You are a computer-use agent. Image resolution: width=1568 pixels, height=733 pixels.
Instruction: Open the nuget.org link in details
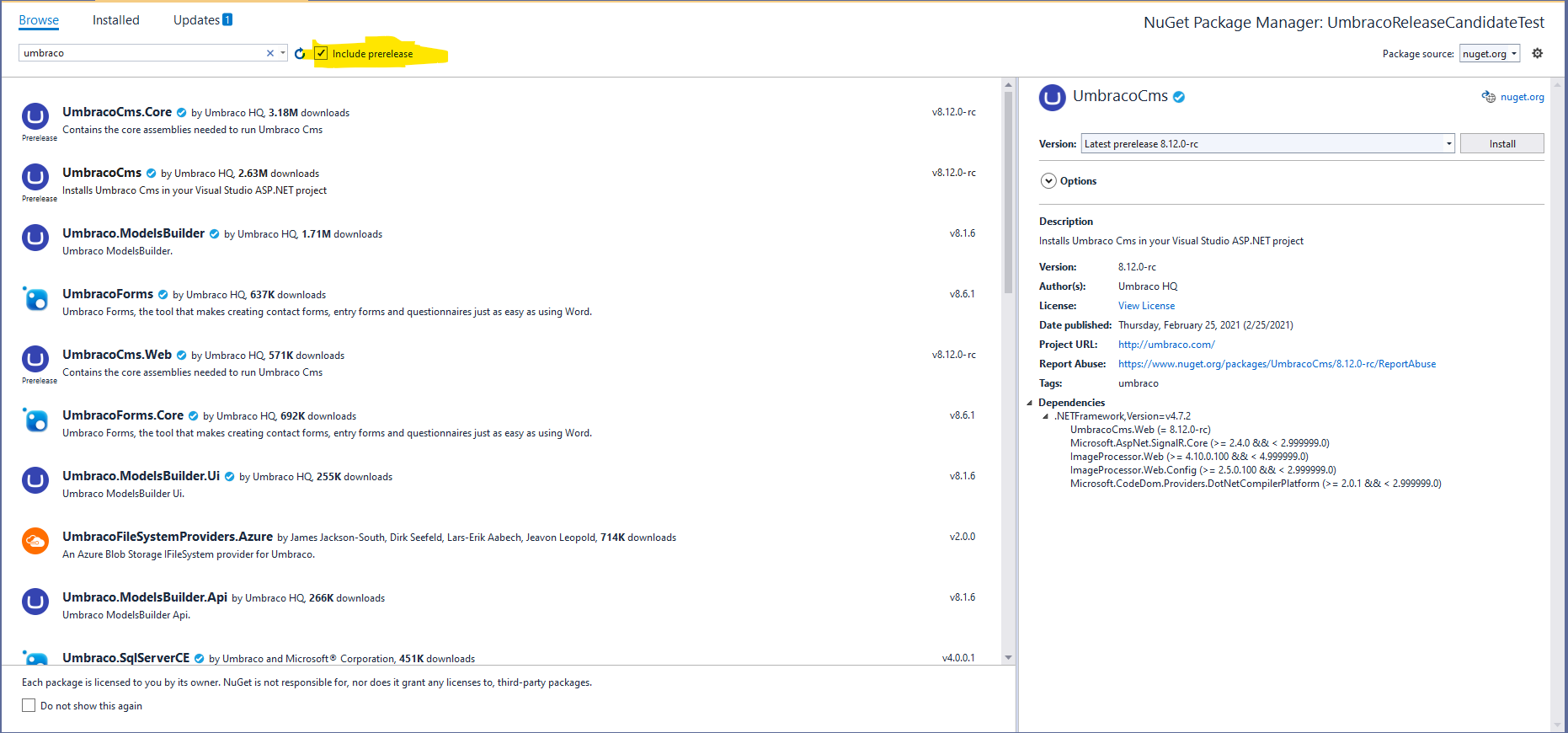1522,97
